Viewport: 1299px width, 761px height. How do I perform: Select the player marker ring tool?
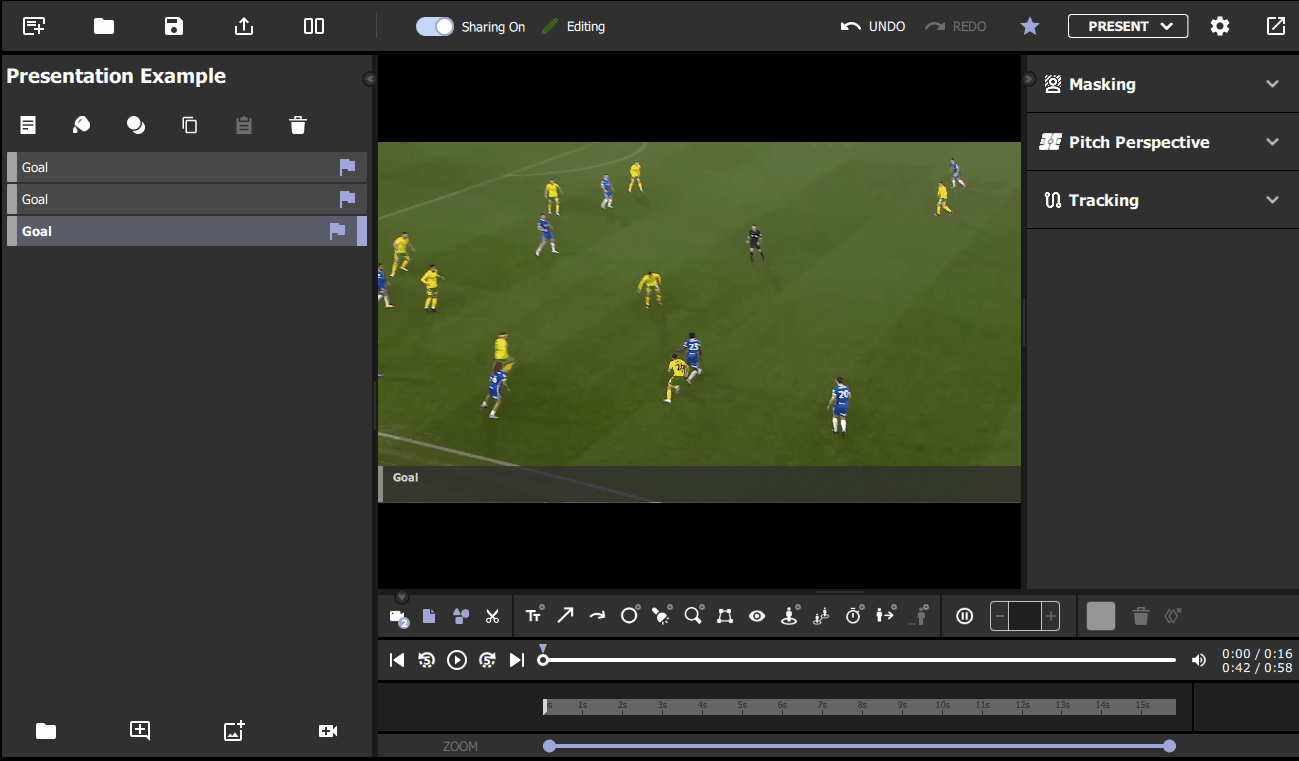[x=790, y=615]
